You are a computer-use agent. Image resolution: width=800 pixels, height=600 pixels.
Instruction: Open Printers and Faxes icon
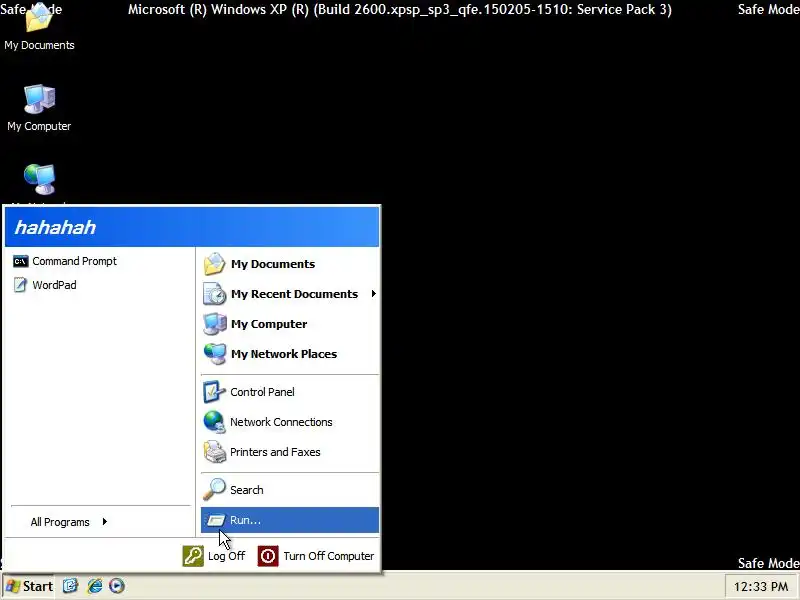click(214, 452)
